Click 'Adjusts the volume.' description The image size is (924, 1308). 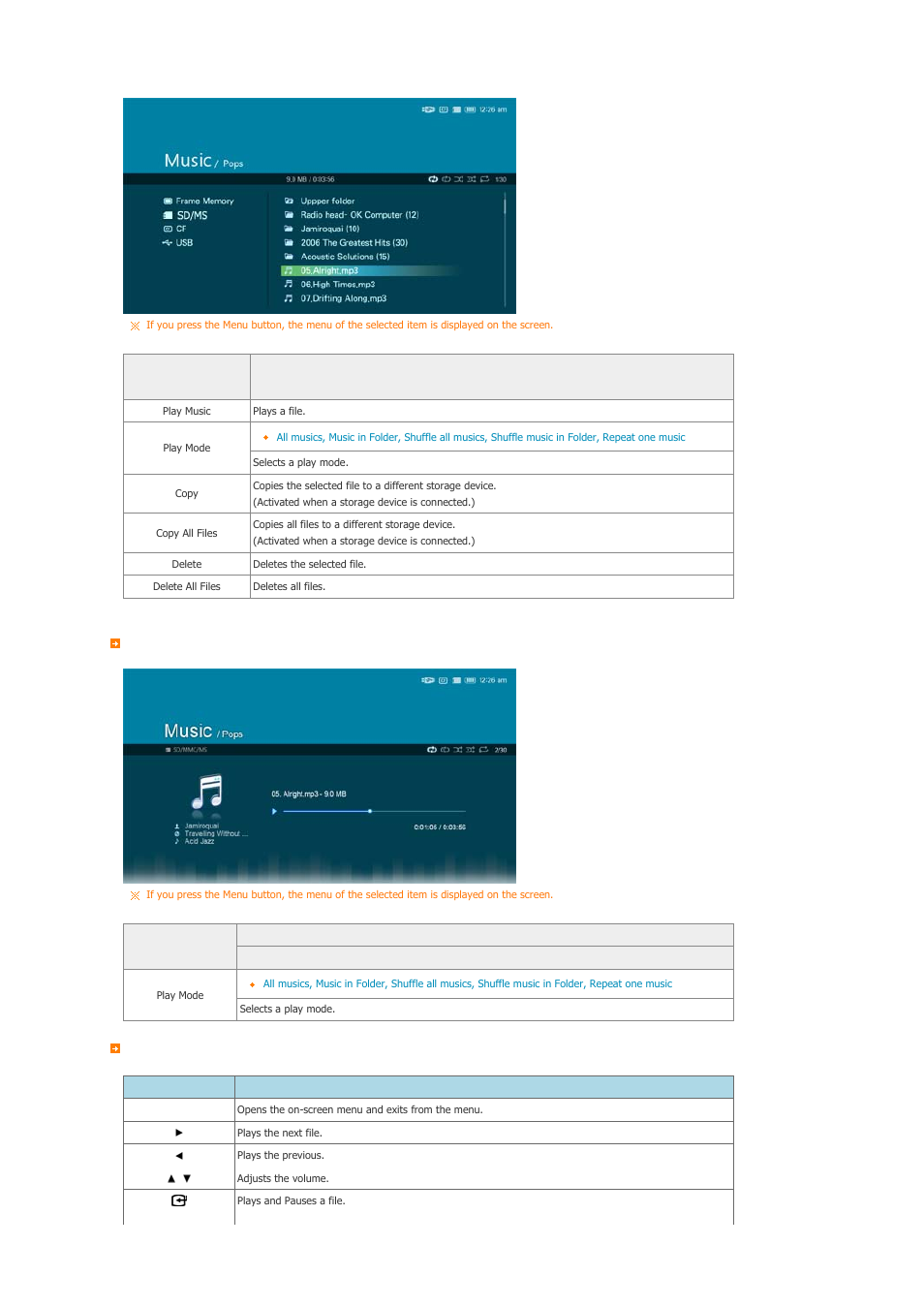283,1178
